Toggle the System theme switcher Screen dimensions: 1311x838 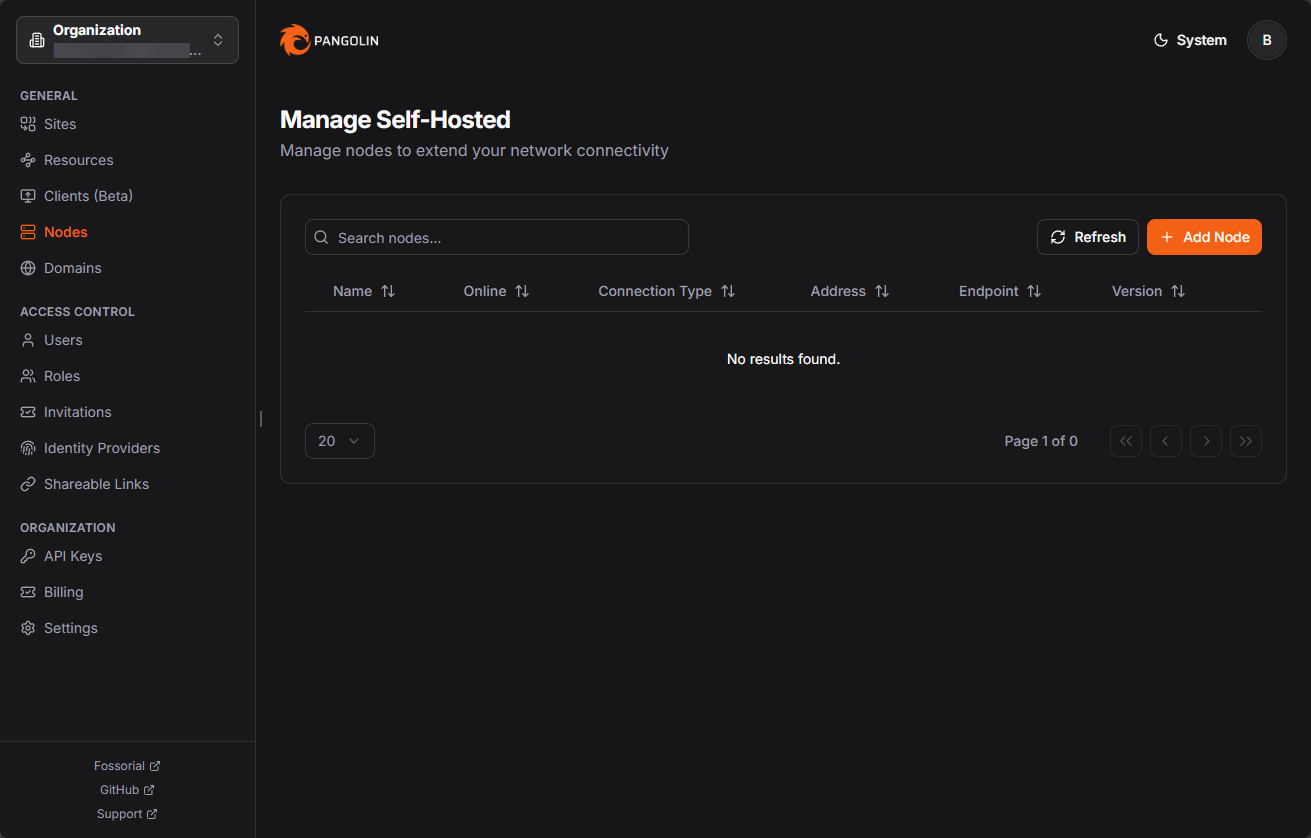click(1190, 40)
